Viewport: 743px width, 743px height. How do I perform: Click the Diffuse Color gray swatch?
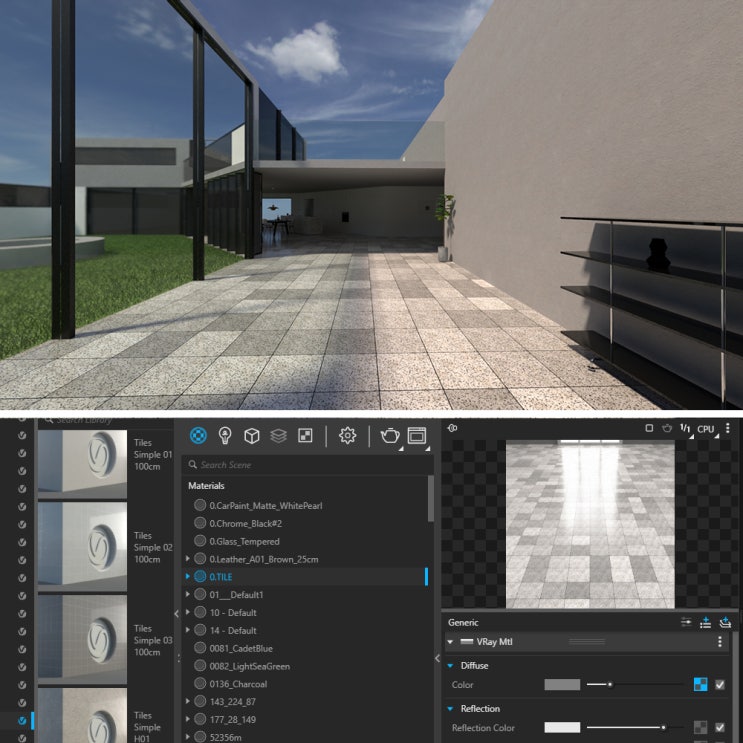click(562, 684)
